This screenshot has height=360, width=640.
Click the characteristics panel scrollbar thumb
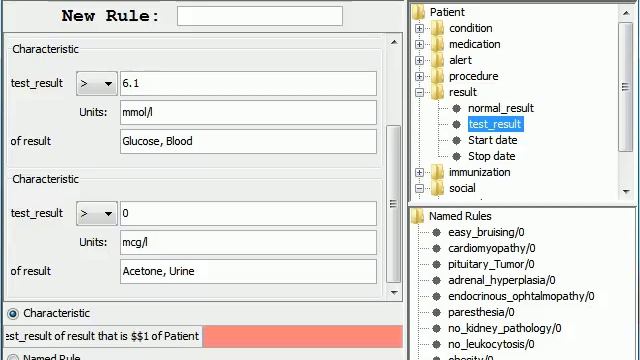click(x=393, y=204)
